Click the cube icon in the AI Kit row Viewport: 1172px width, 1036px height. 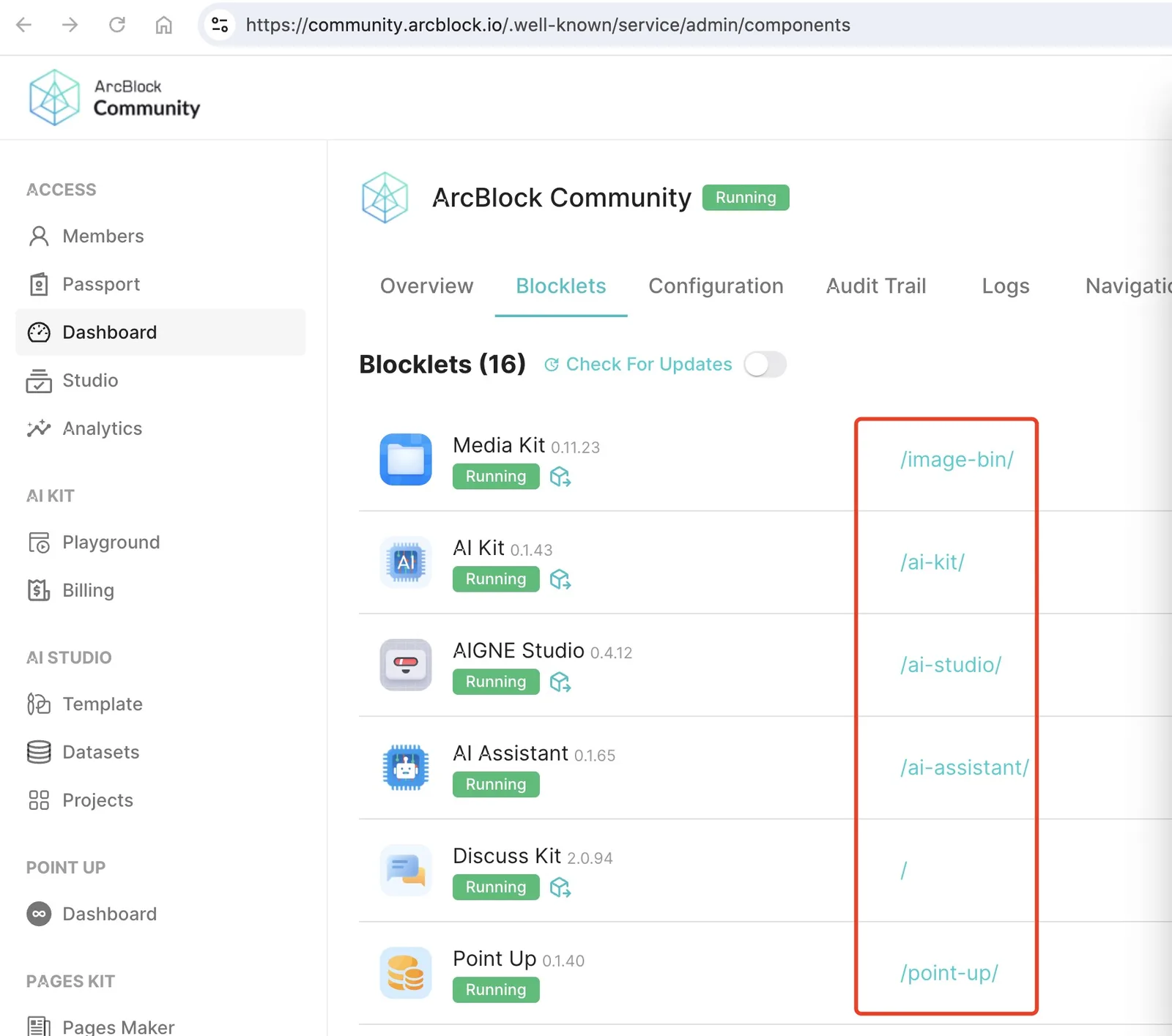560,579
